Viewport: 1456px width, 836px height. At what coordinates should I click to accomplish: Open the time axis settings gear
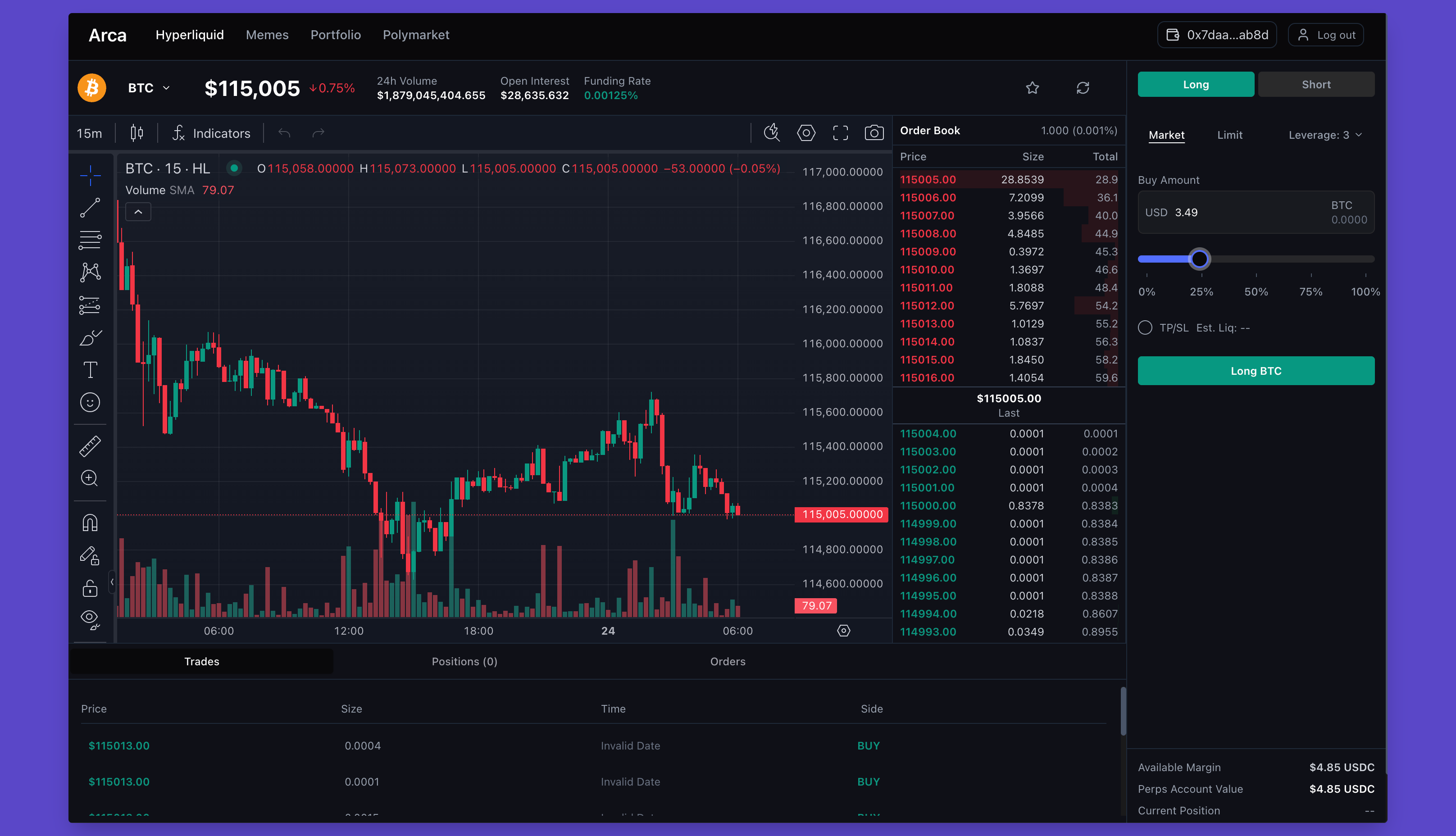pos(843,631)
